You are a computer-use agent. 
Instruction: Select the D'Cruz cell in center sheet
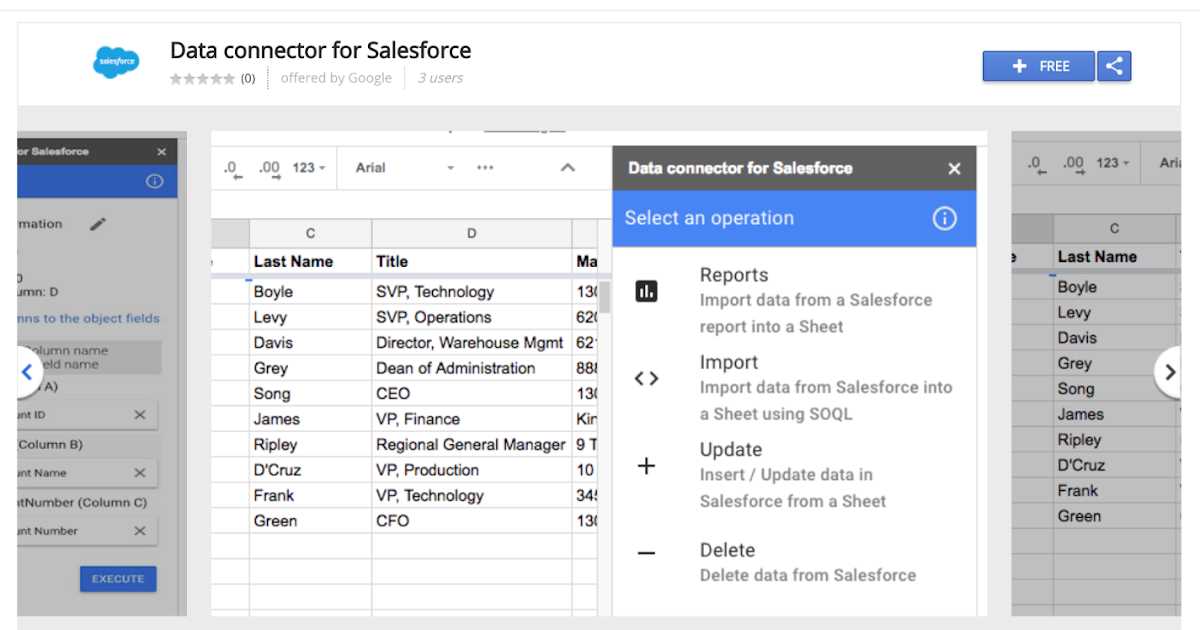coord(310,470)
